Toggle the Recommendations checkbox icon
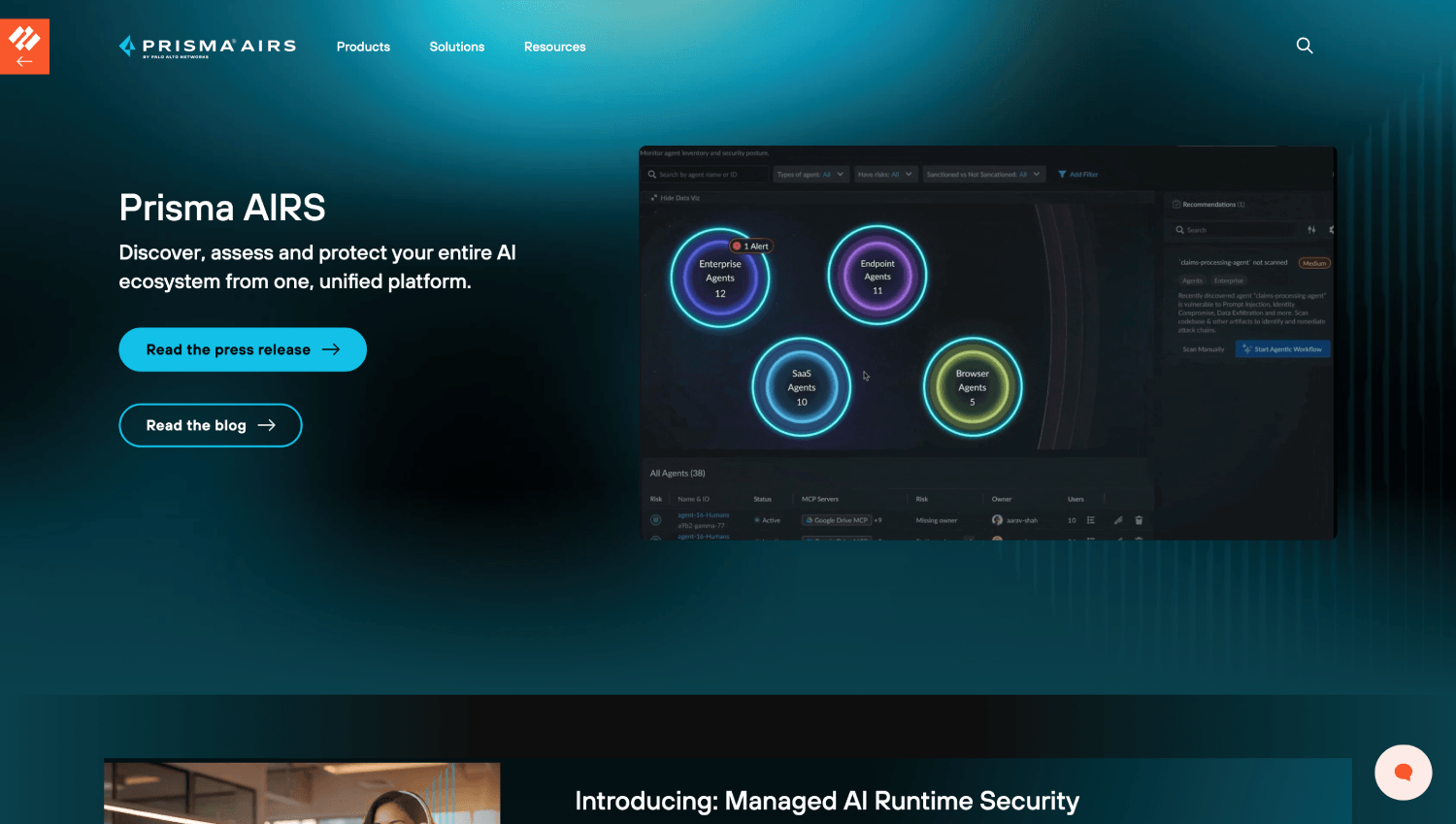The height and width of the screenshot is (824, 1456). pos(1176,205)
